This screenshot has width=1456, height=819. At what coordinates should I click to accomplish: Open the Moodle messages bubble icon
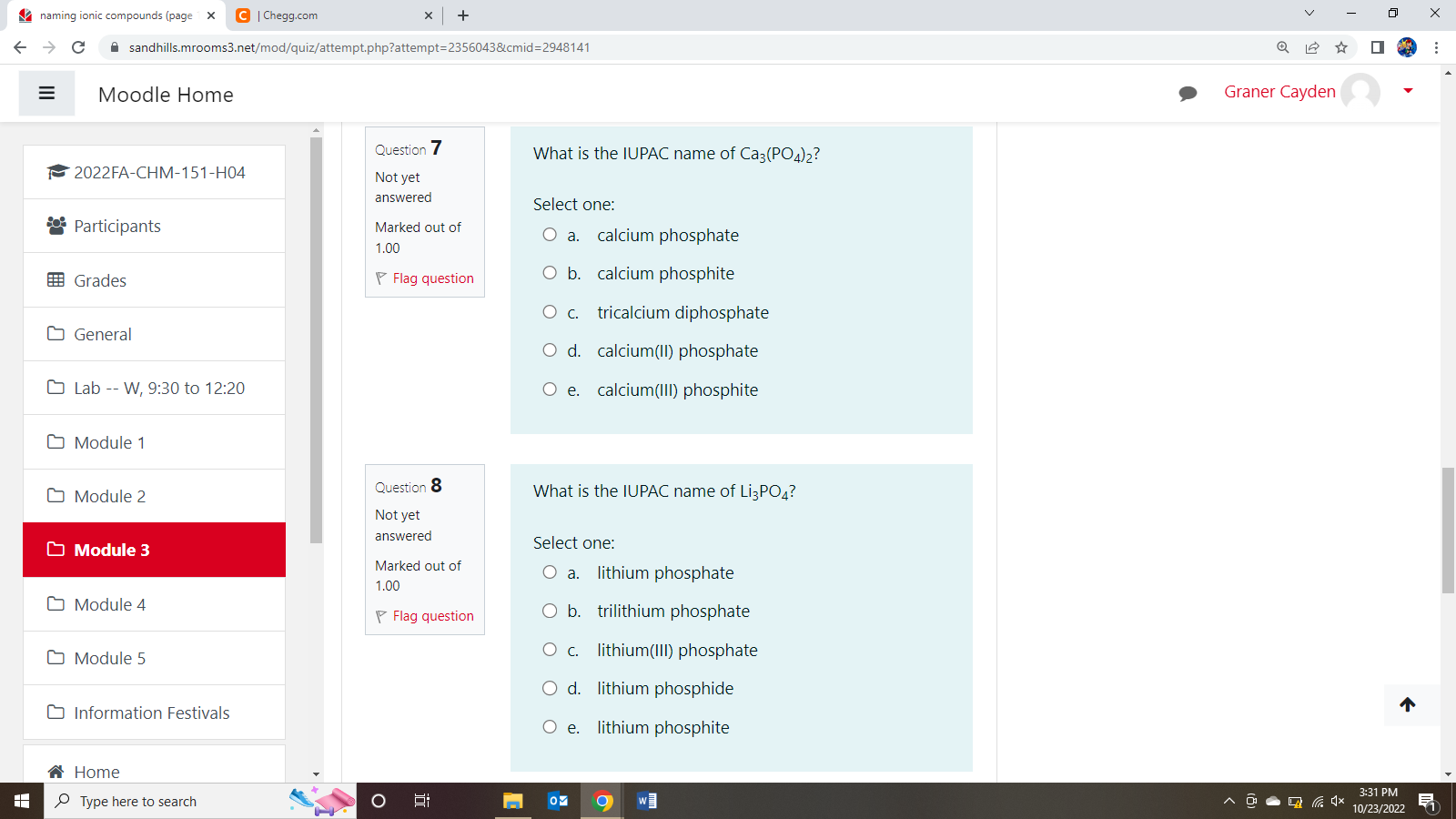(x=1188, y=92)
